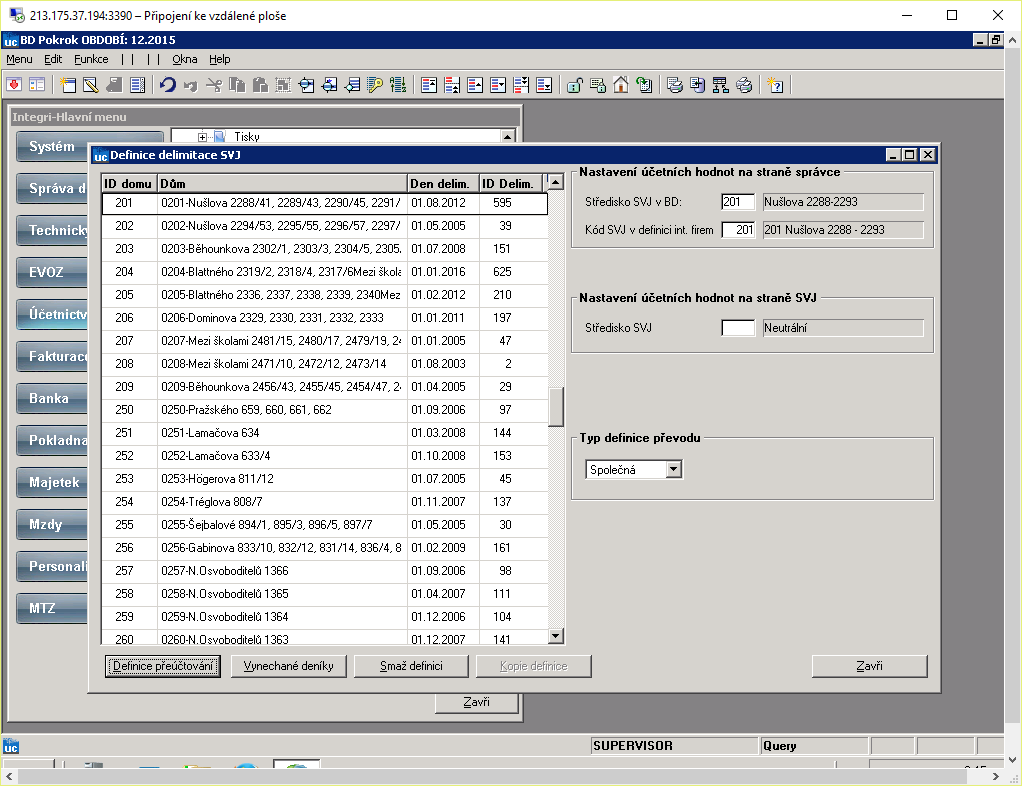Click Zavři in the Integri-Hlavní menu window

pos(476,703)
